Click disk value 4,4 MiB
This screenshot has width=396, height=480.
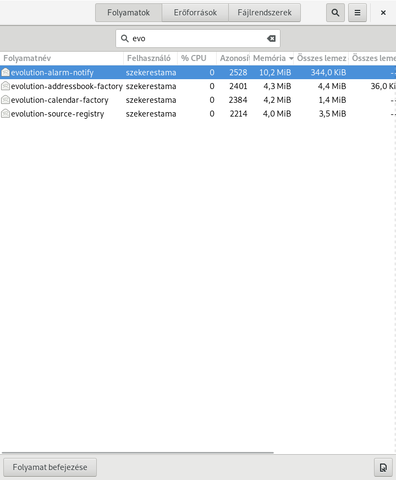tap(332, 86)
